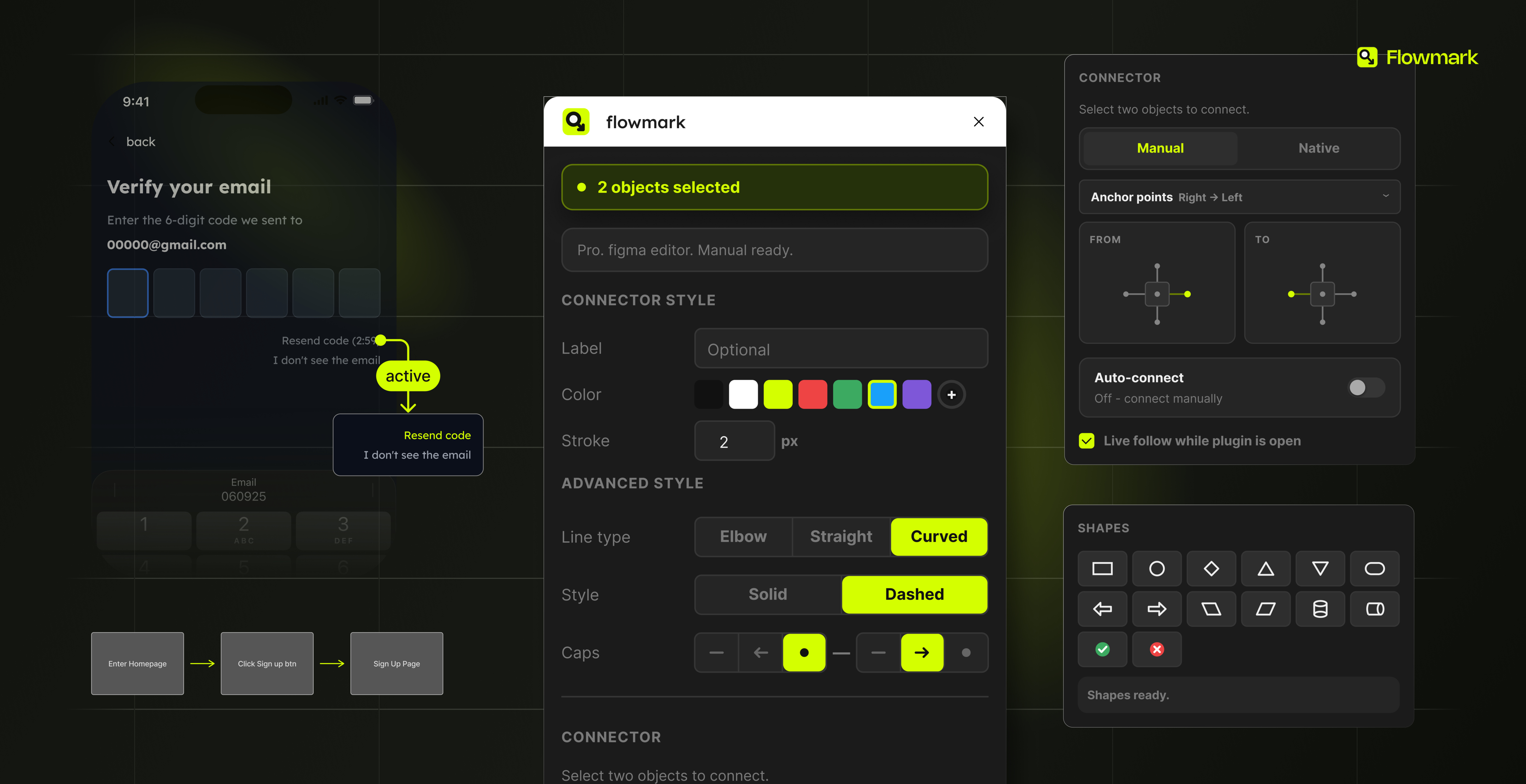Choose the Straight line type
Image resolution: width=1526 pixels, height=784 pixels.
(x=841, y=536)
